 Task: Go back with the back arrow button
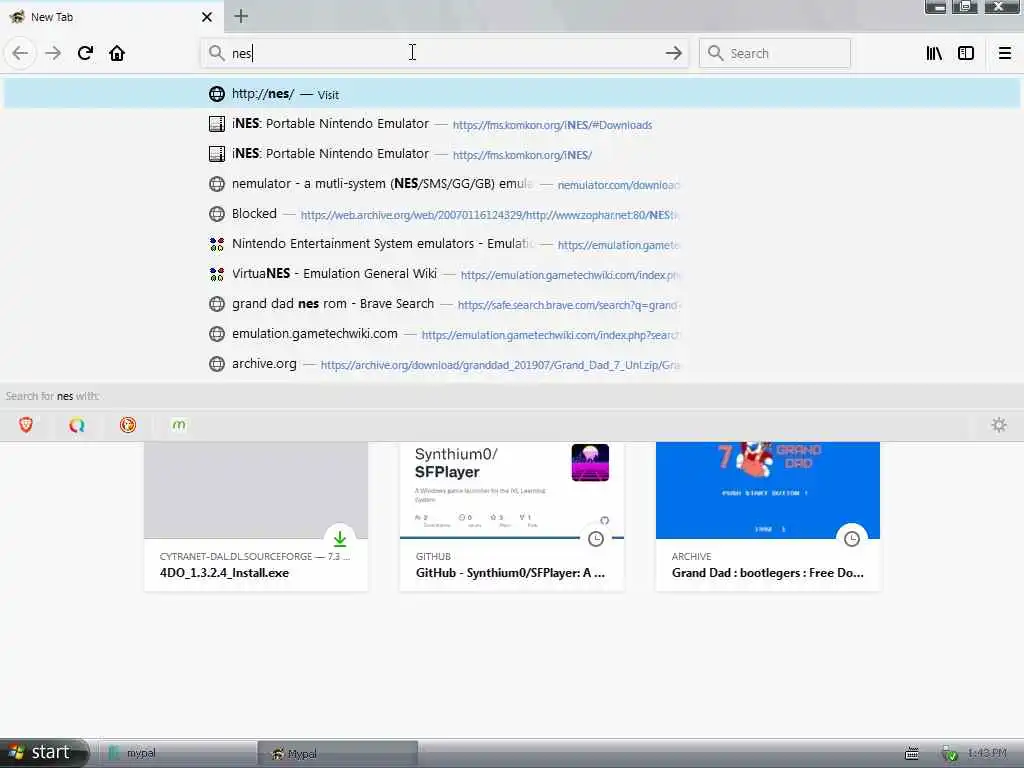point(20,53)
